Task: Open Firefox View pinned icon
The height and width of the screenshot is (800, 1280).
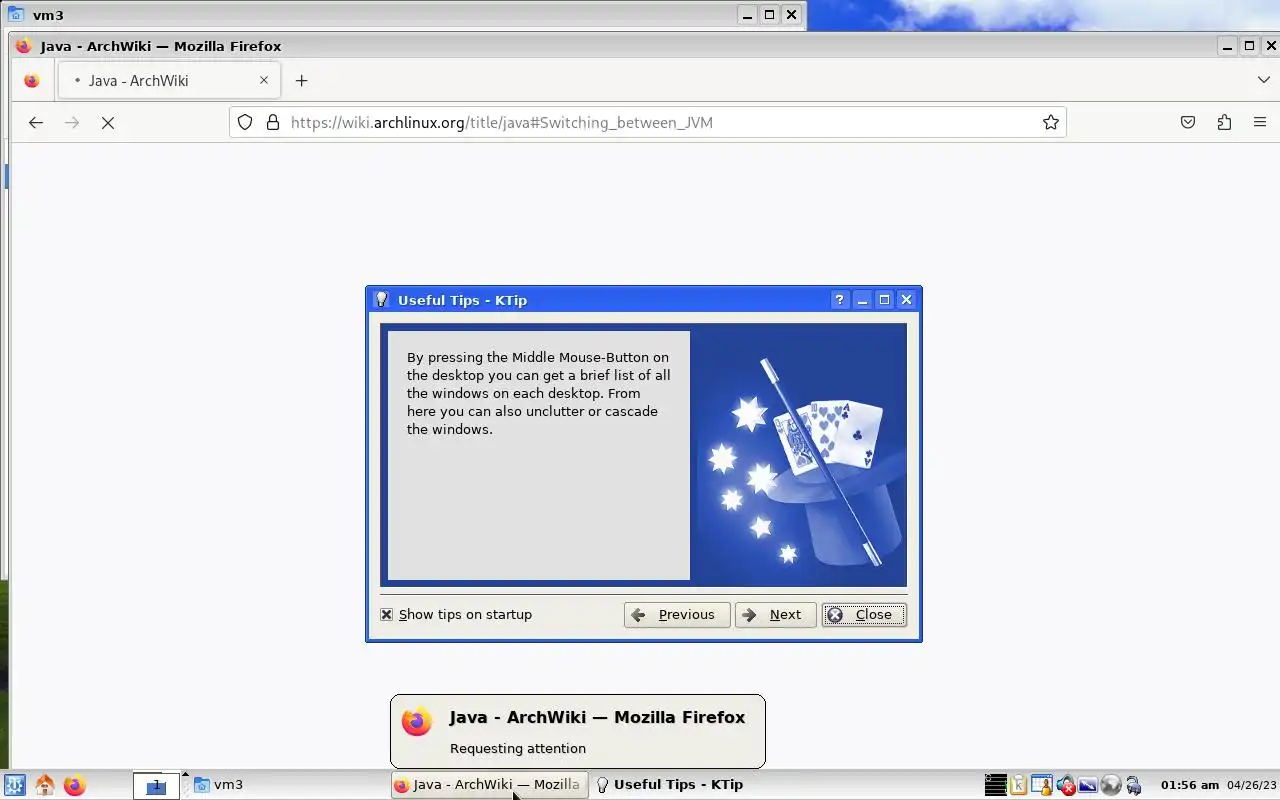Action: [x=32, y=80]
